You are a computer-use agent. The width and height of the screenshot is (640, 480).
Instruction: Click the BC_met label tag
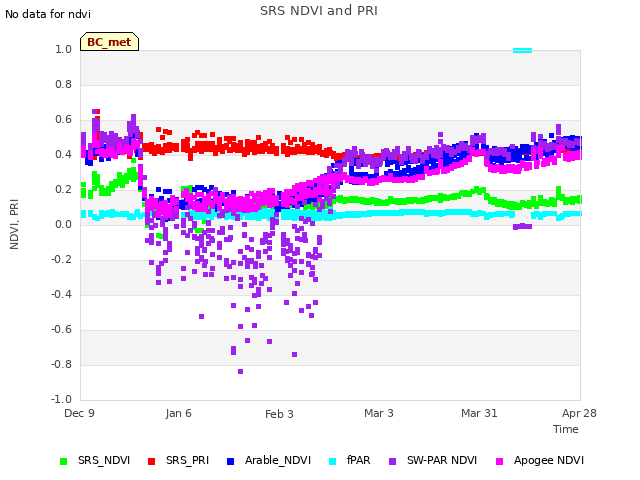click(109, 42)
